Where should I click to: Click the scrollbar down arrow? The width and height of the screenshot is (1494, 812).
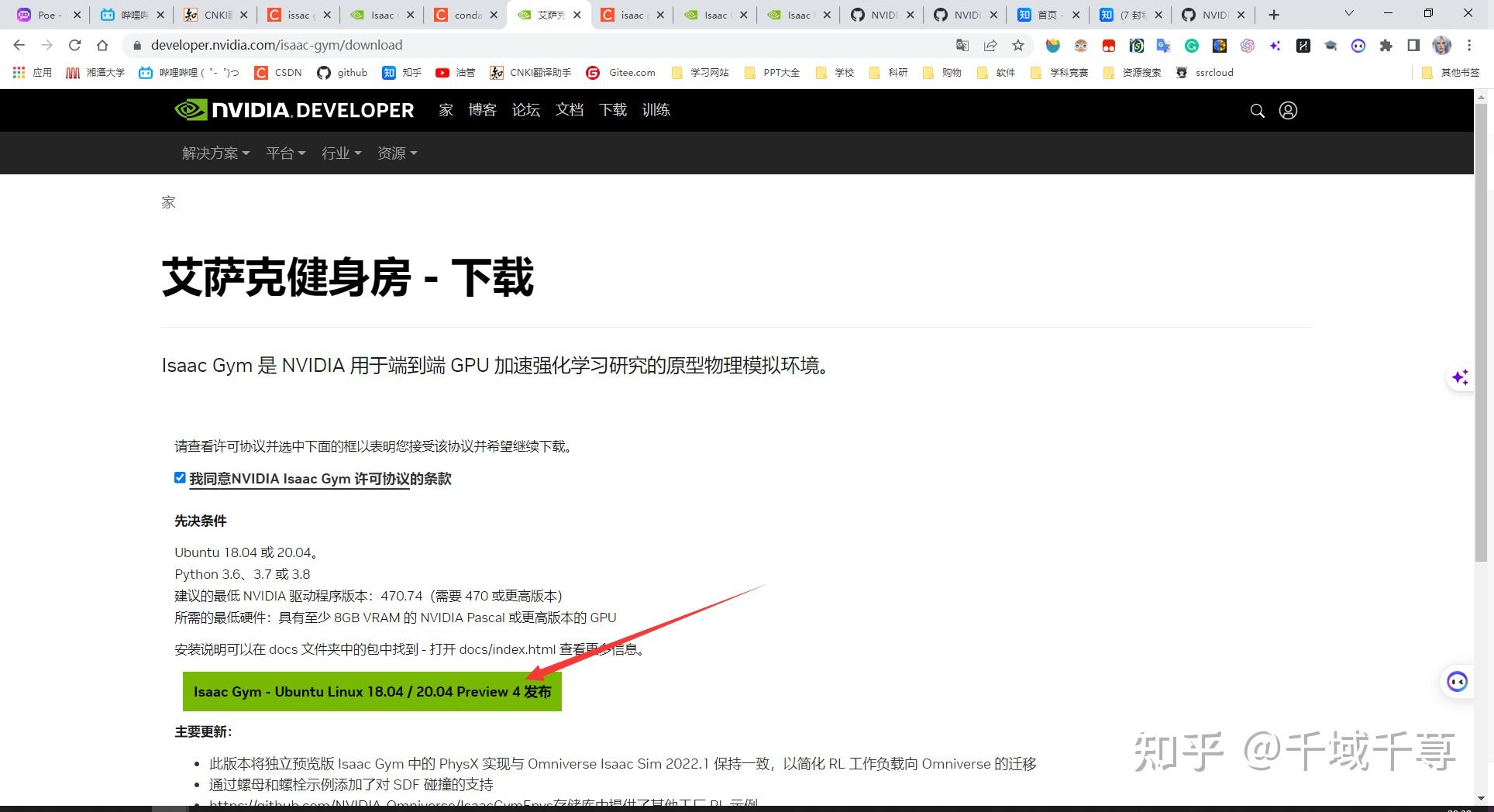click(1481, 798)
